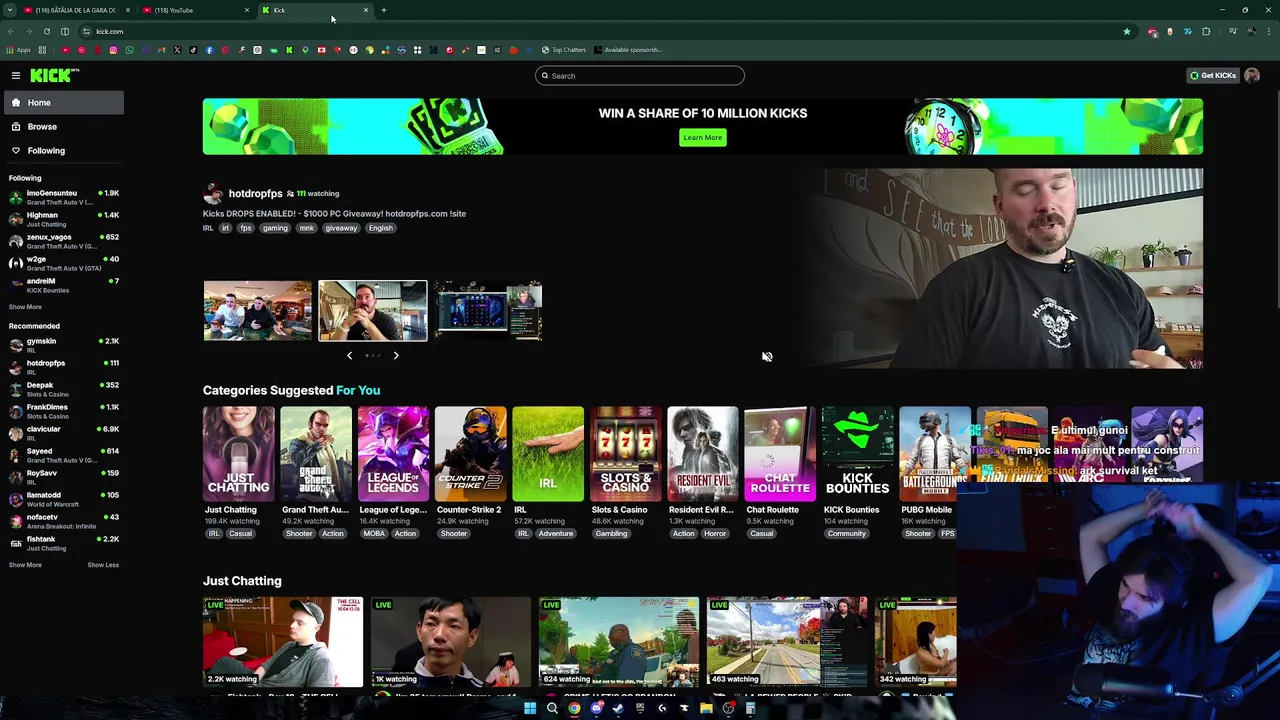Open Calculator from the taskbar

point(750,708)
